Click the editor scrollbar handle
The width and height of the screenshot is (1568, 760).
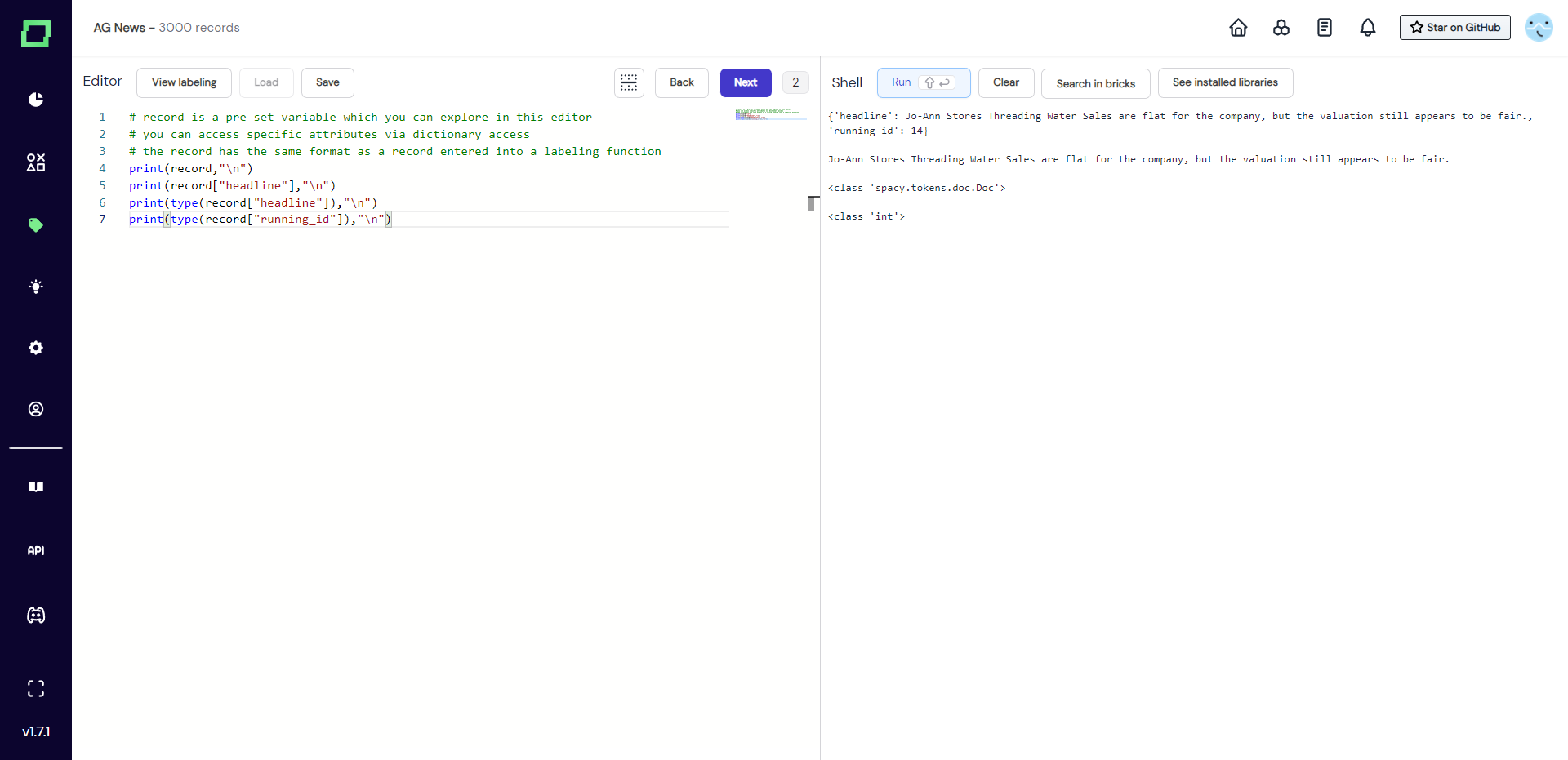tap(812, 203)
